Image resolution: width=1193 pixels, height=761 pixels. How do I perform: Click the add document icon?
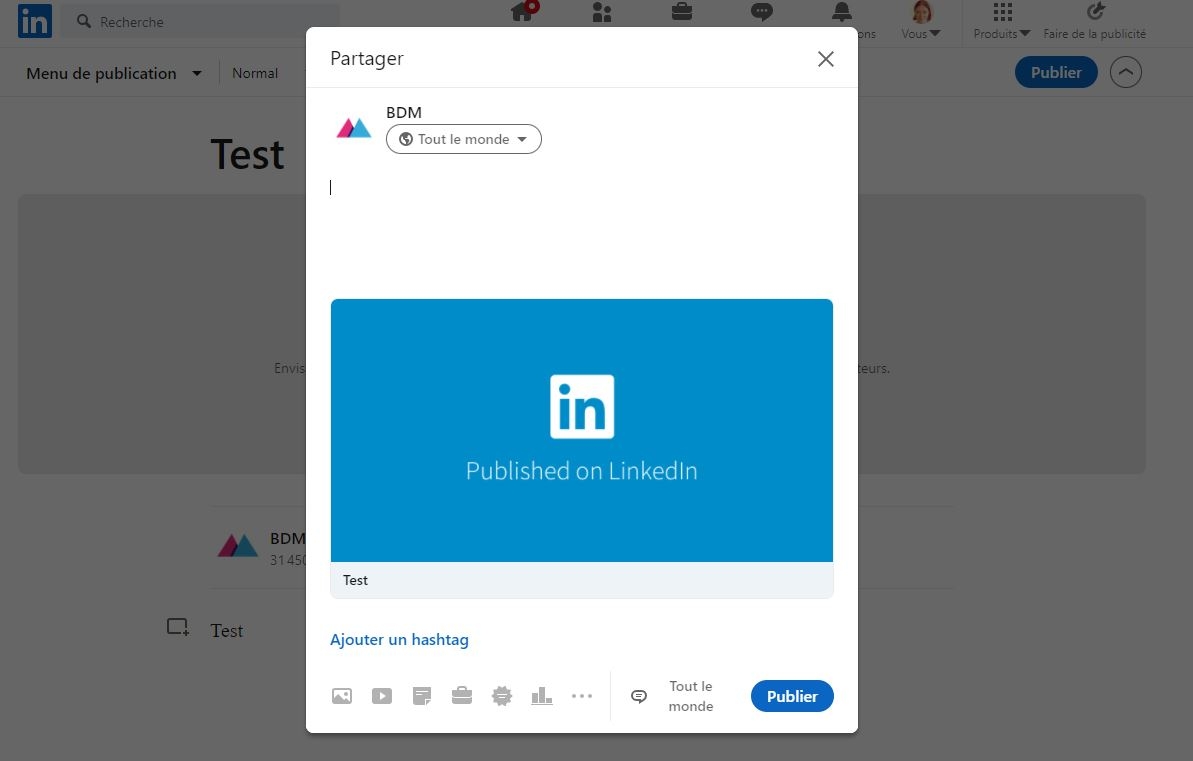click(x=422, y=696)
